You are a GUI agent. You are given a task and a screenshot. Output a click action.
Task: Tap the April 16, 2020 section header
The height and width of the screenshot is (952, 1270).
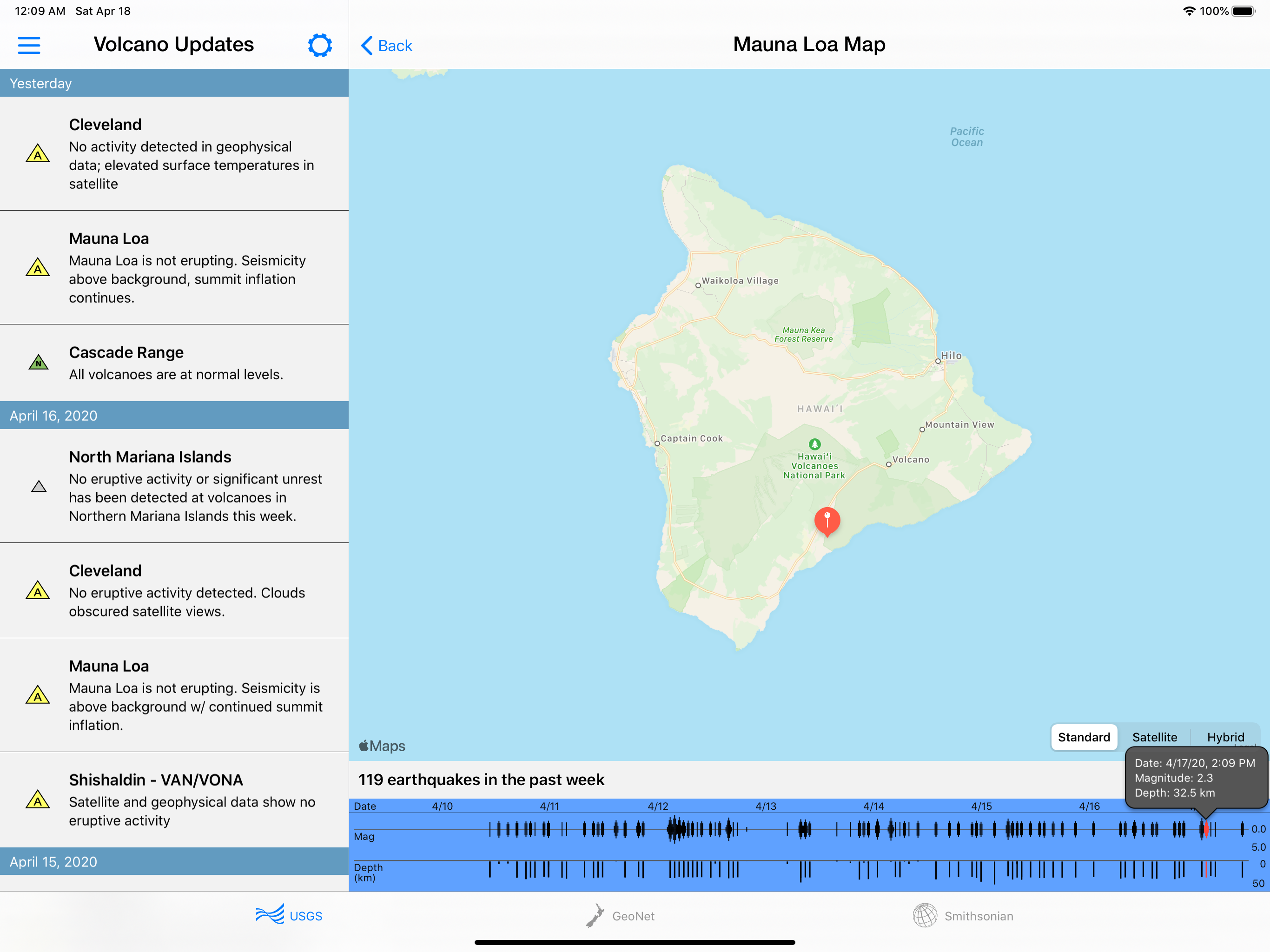[174, 415]
